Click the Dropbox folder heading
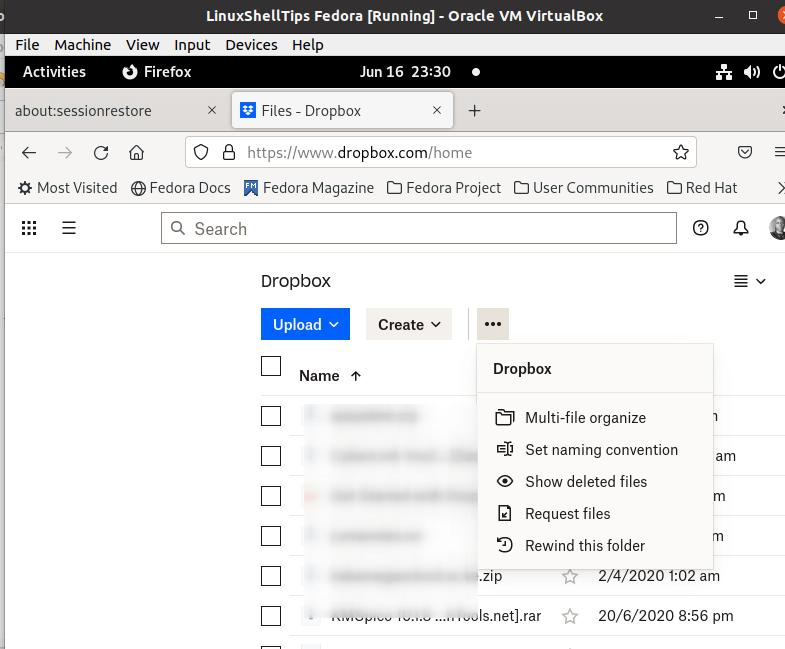The height and width of the screenshot is (649, 785). 295,281
